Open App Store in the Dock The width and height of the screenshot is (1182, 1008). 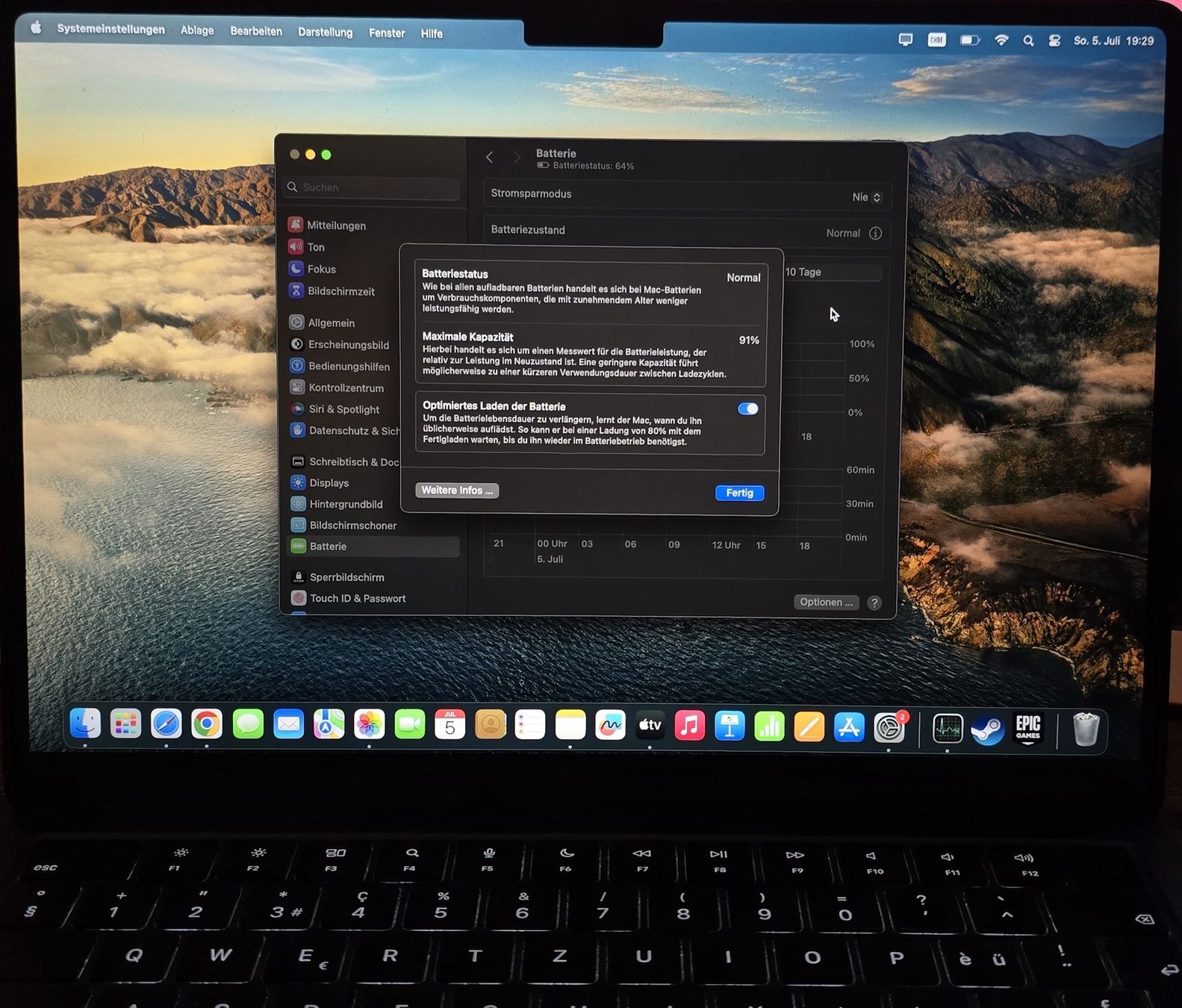coord(849,727)
